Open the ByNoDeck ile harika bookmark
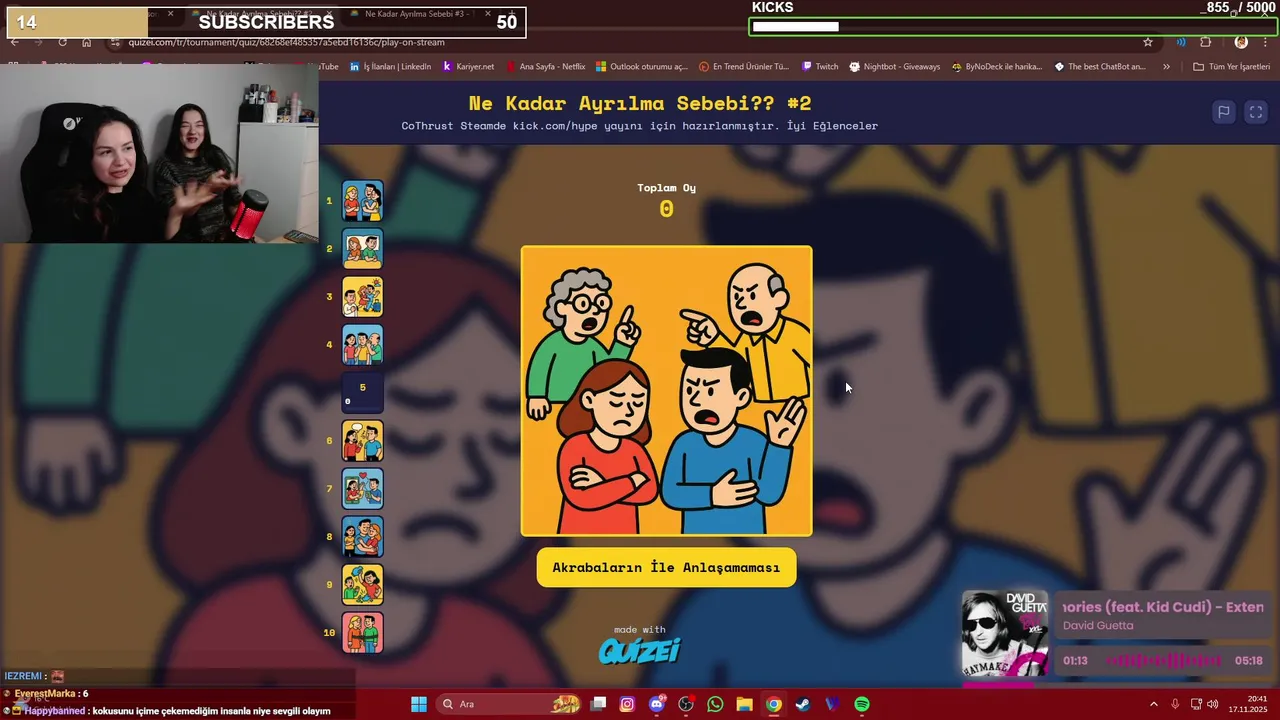Viewport: 1280px width, 720px height. [x=997, y=67]
